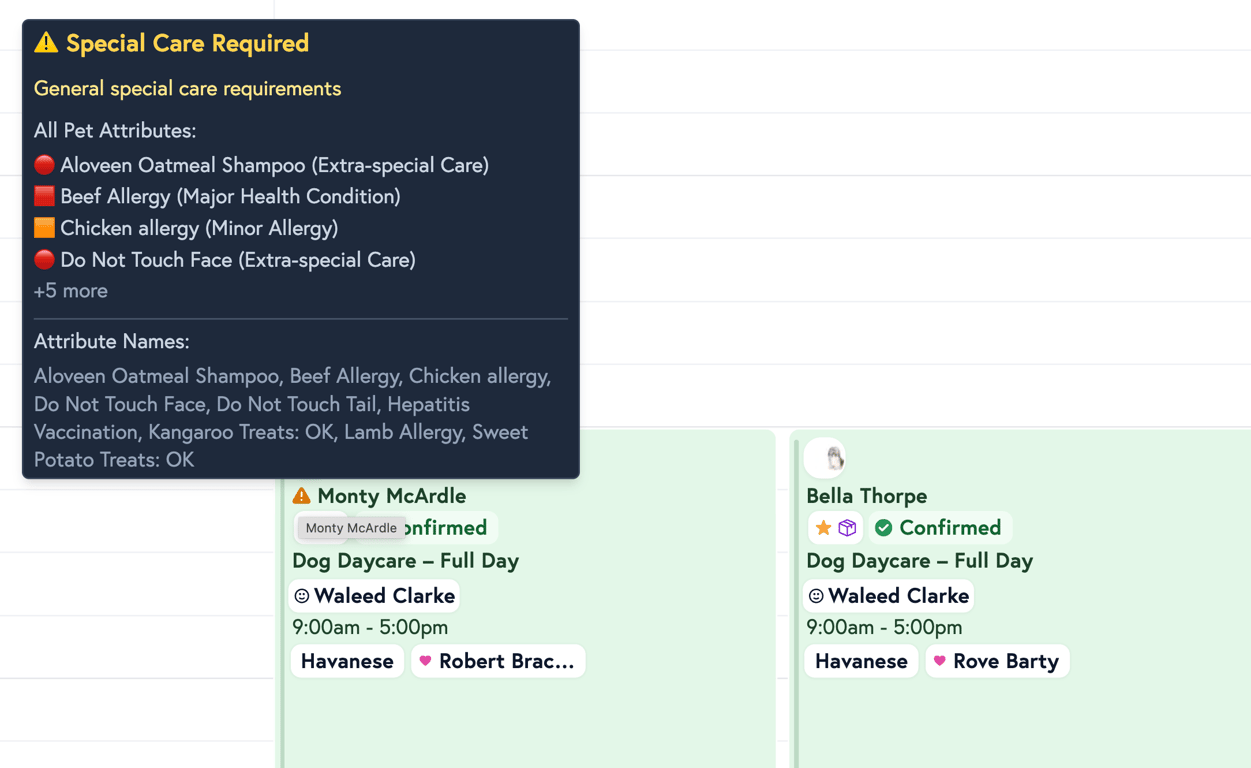Click the green check icon in Bella's Confirmed badge

tap(883, 528)
